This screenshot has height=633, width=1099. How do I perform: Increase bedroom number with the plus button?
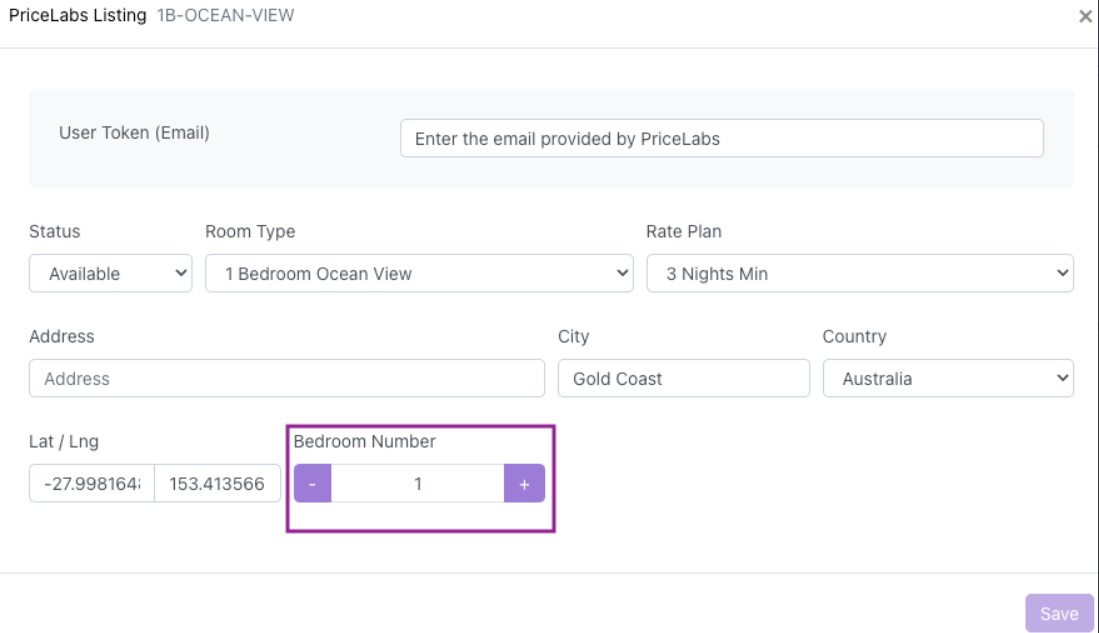(524, 484)
